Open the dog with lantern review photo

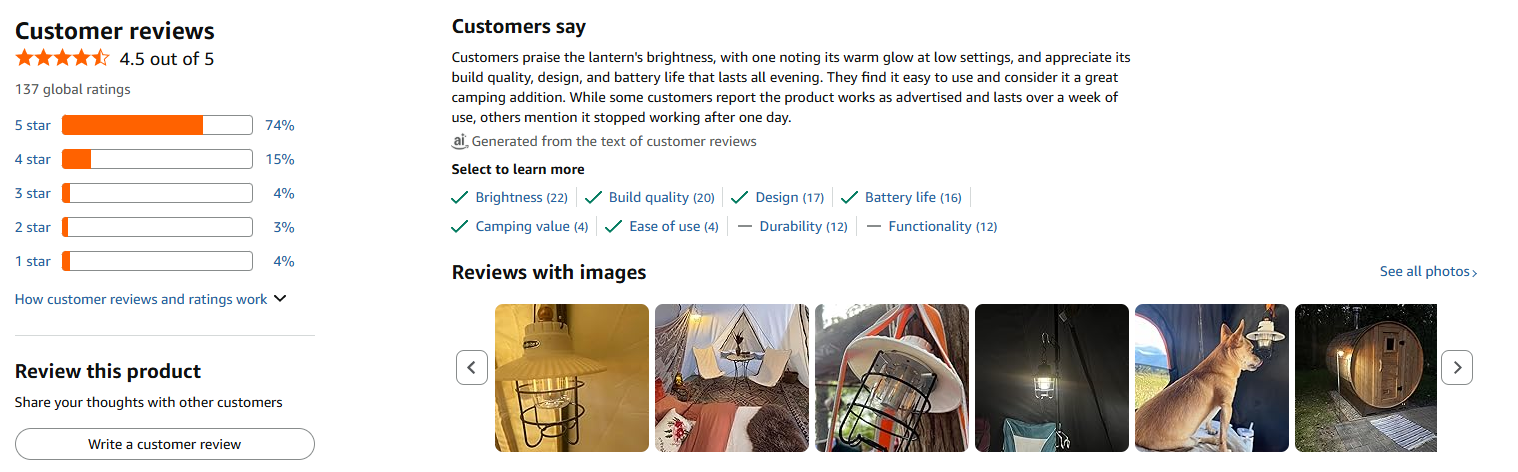(1211, 378)
